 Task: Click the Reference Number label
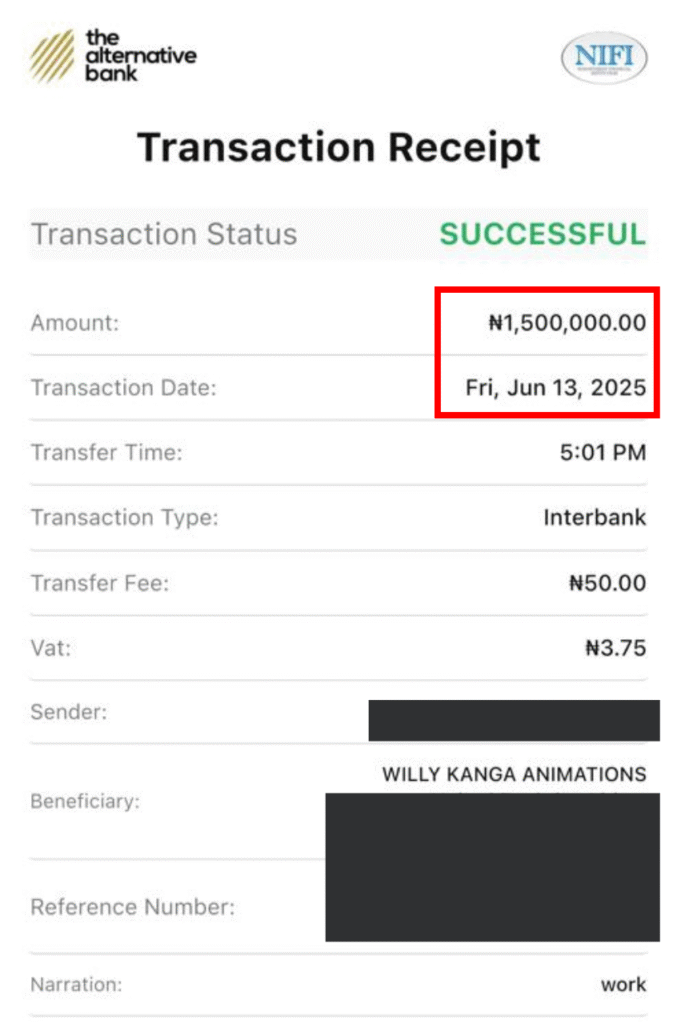coord(132,907)
